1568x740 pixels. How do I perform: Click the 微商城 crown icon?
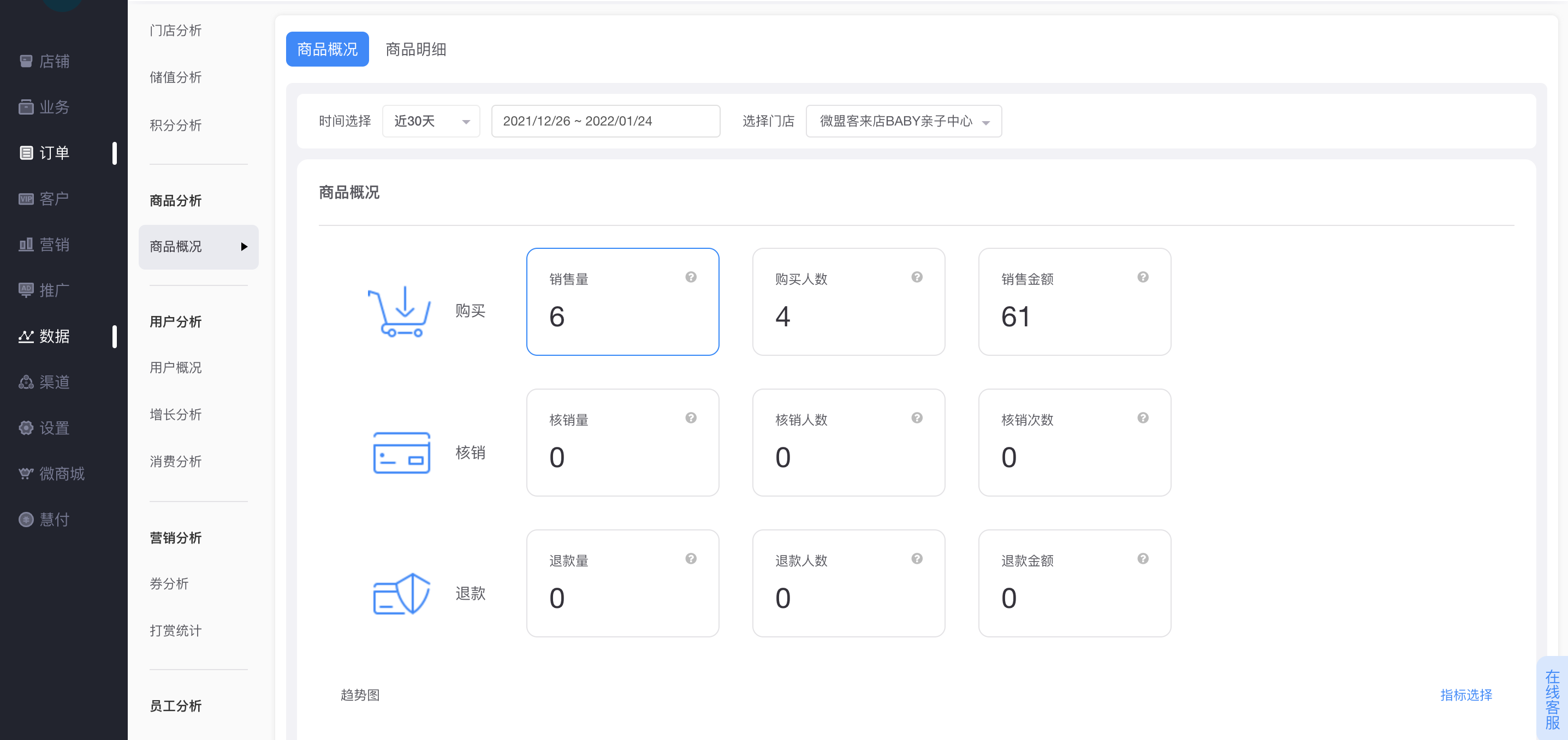[x=26, y=474]
